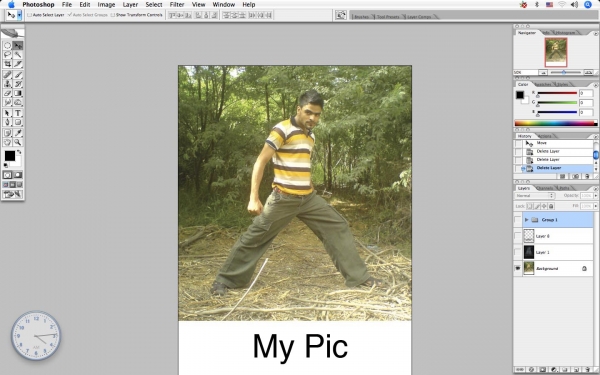Open the Filter menu
Image resolution: width=600 pixels, height=375 pixels.
pyautogui.click(x=177, y=5)
